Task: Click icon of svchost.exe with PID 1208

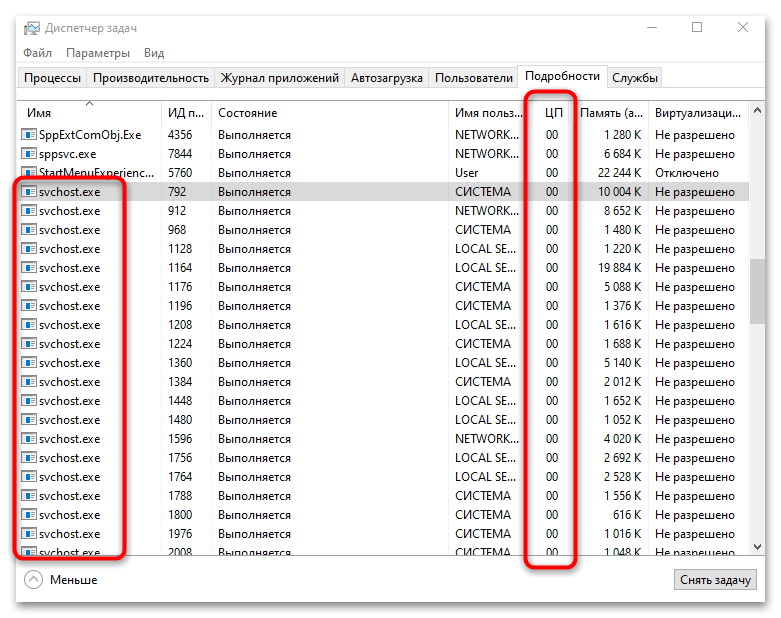Action: (29, 325)
